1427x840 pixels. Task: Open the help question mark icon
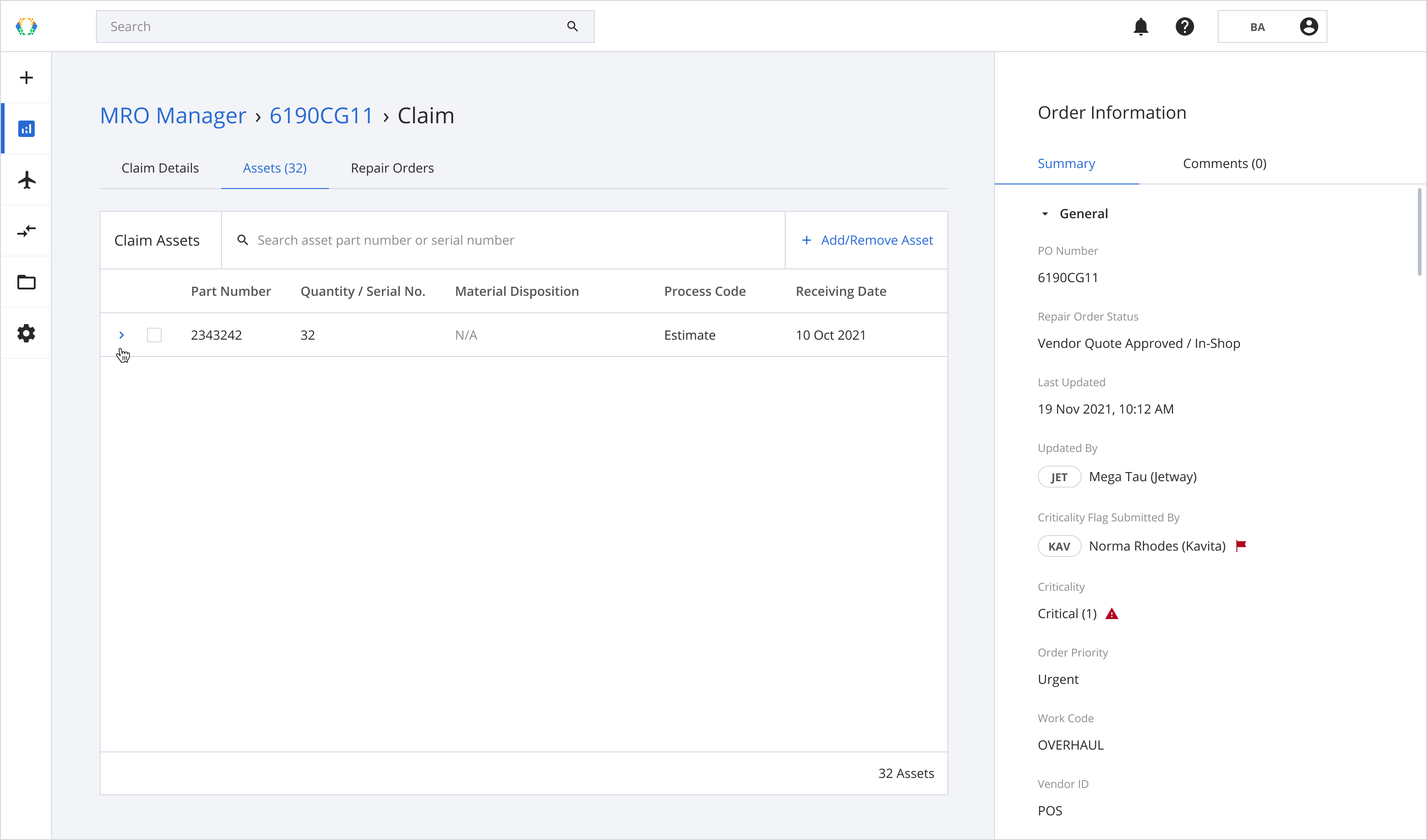1184,26
